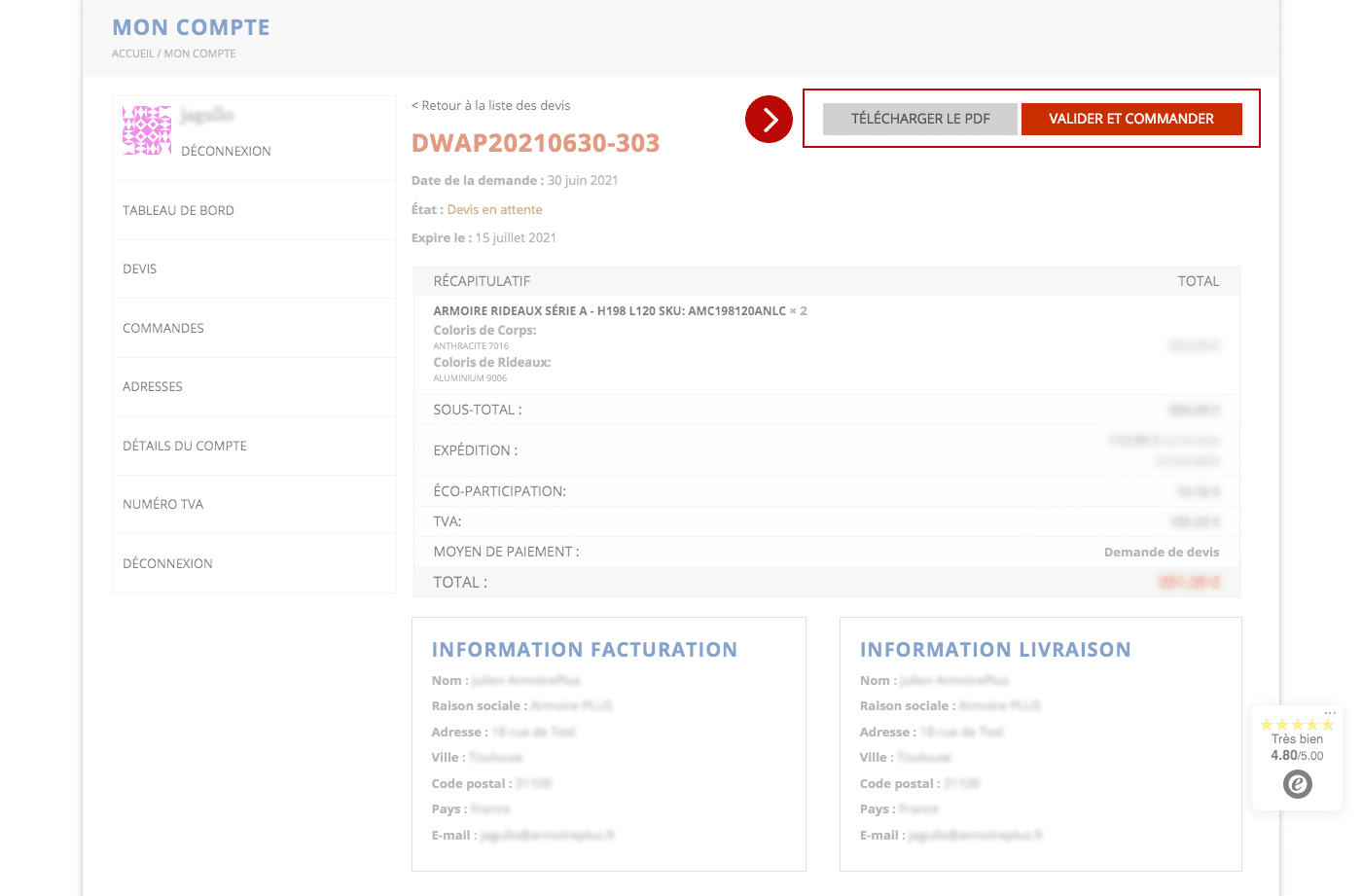Screen dimensions: 1362x896
Task: Click the 4.80/5.00 rating score
Action: click(x=1297, y=756)
